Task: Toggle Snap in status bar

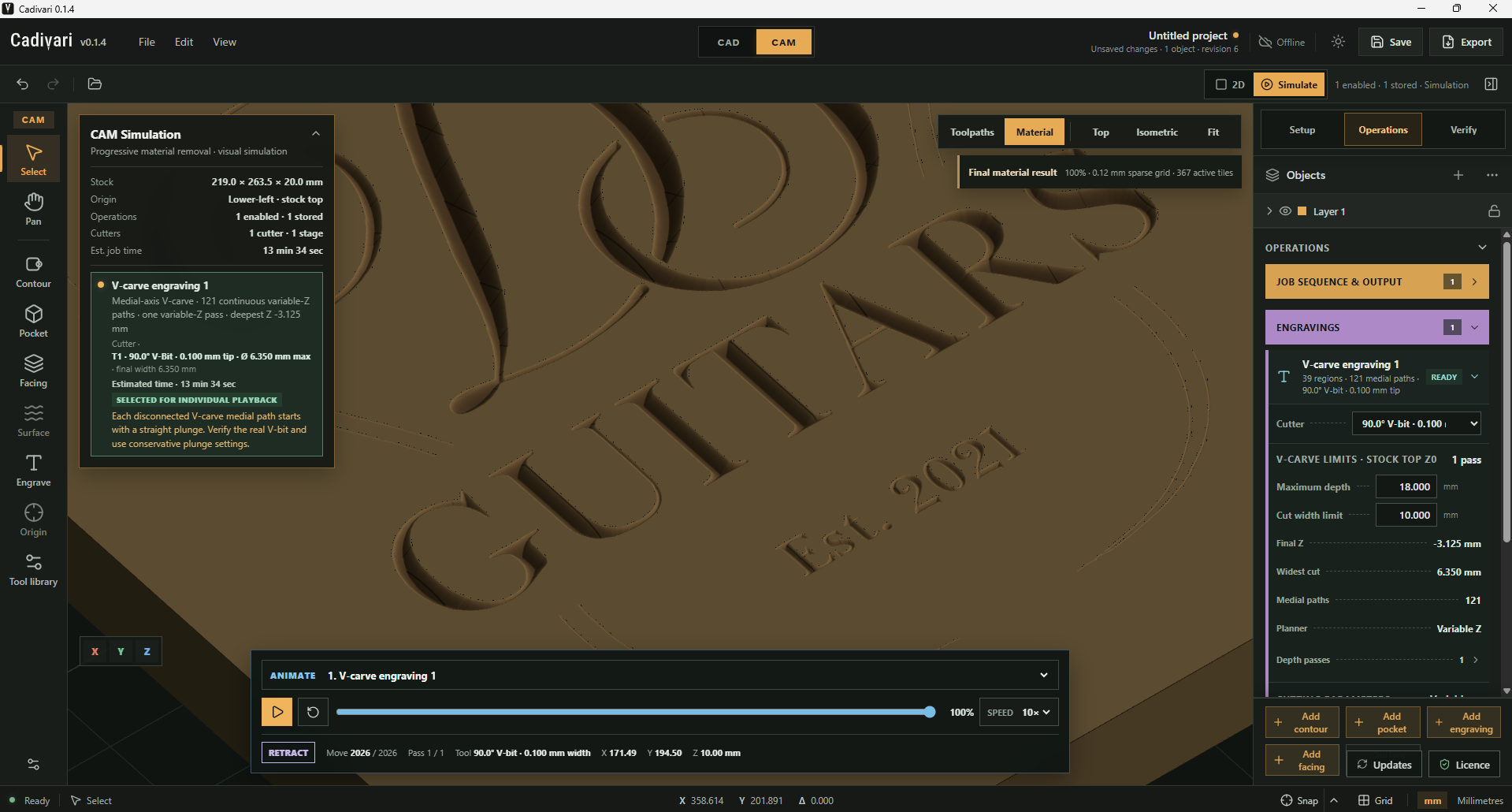Action: (x=1299, y=800)
